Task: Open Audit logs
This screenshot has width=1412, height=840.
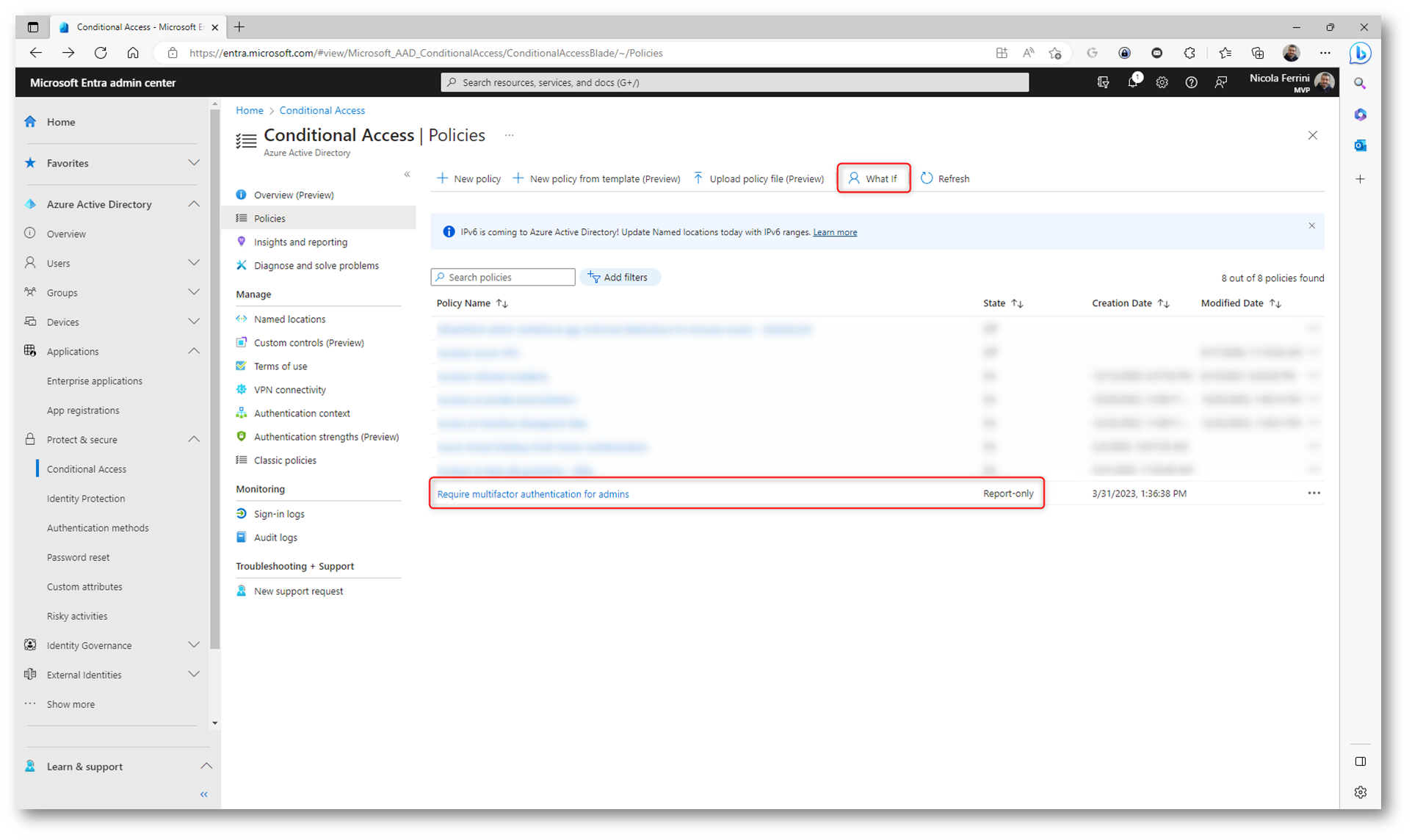Action: click(x=275, y=537)
